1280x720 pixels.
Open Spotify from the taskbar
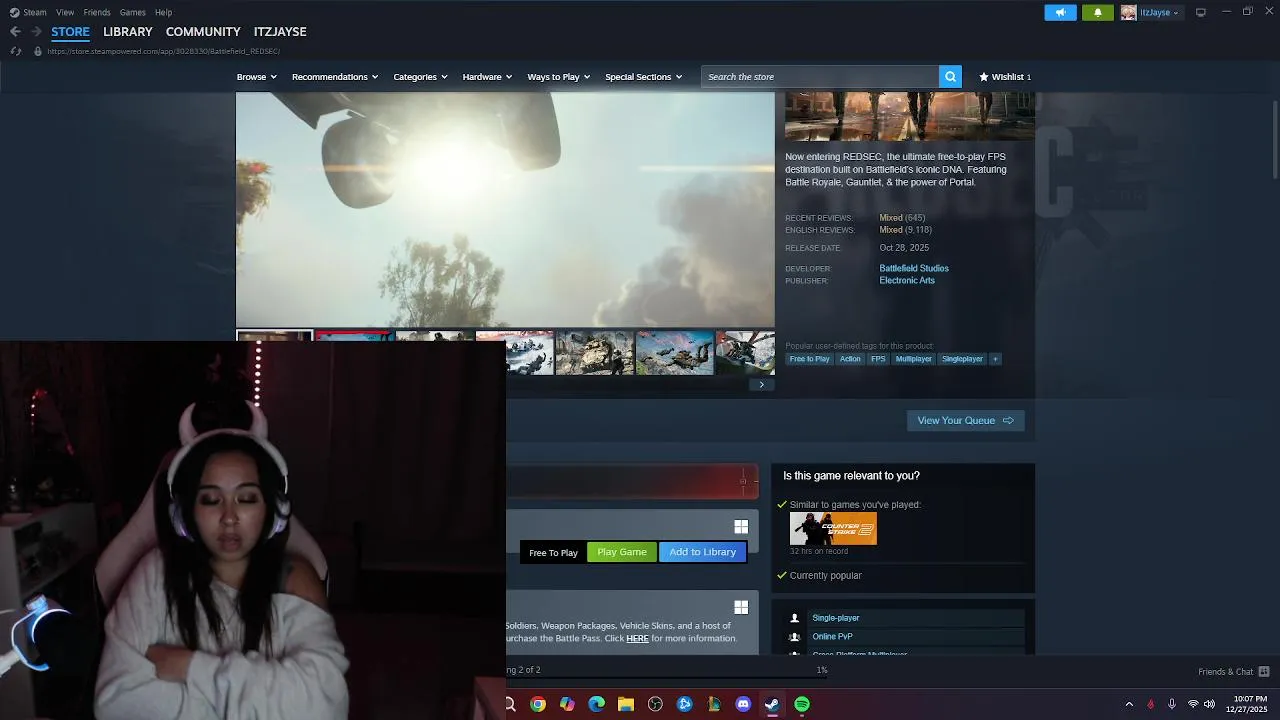[x=802, y=704]
